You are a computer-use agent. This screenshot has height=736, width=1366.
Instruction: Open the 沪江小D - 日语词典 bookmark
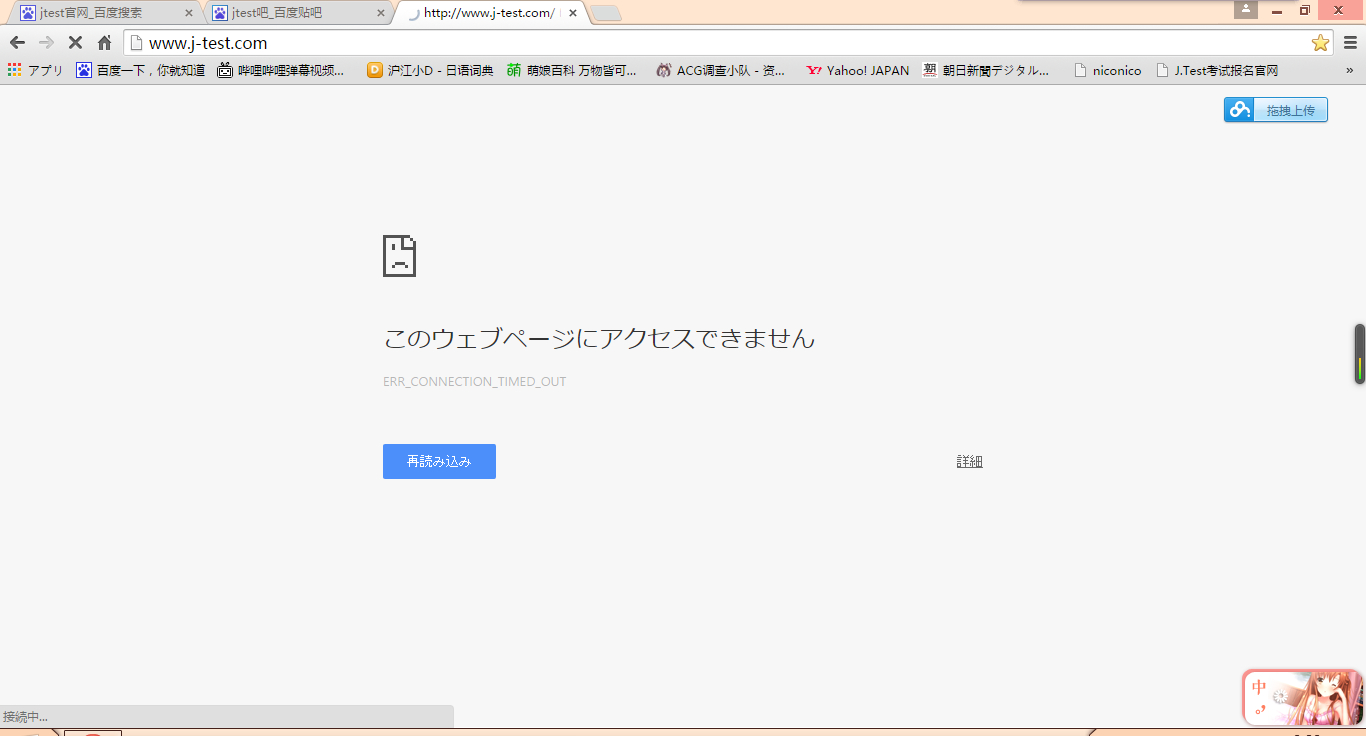coord(430,71)
